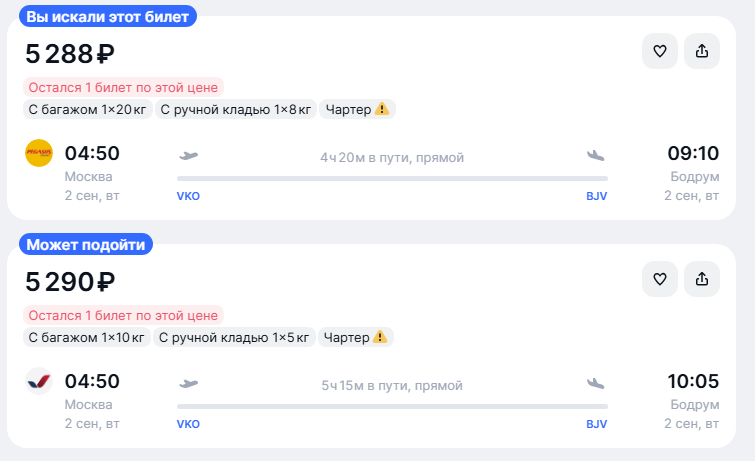The width and height of the screenshot is (755, 461).
Task: Click first ticket's flight route progress line
Action: click(x=392, y=178)
